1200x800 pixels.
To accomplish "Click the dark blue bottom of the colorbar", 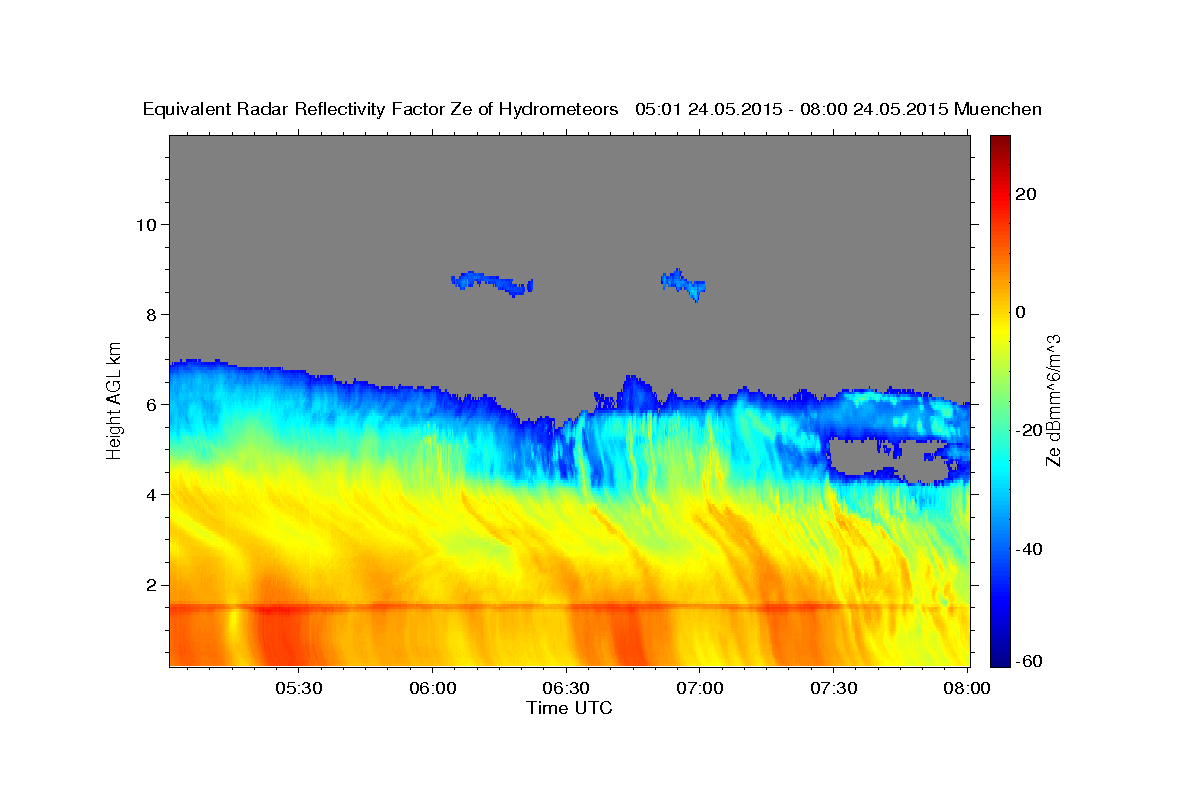I will (x=1000, y=655).
